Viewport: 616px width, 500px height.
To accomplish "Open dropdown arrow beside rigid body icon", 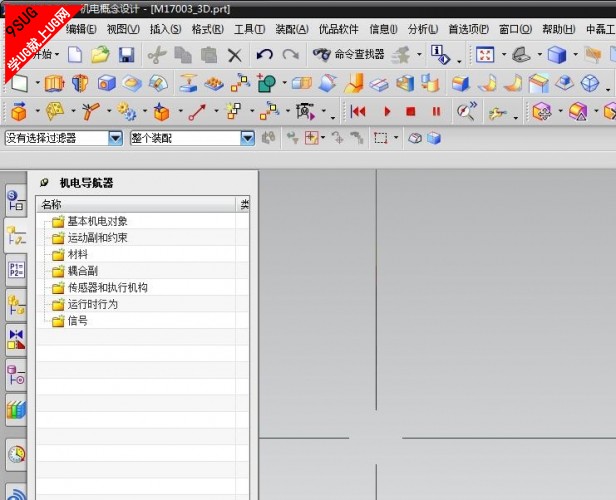I will [38, 111].
